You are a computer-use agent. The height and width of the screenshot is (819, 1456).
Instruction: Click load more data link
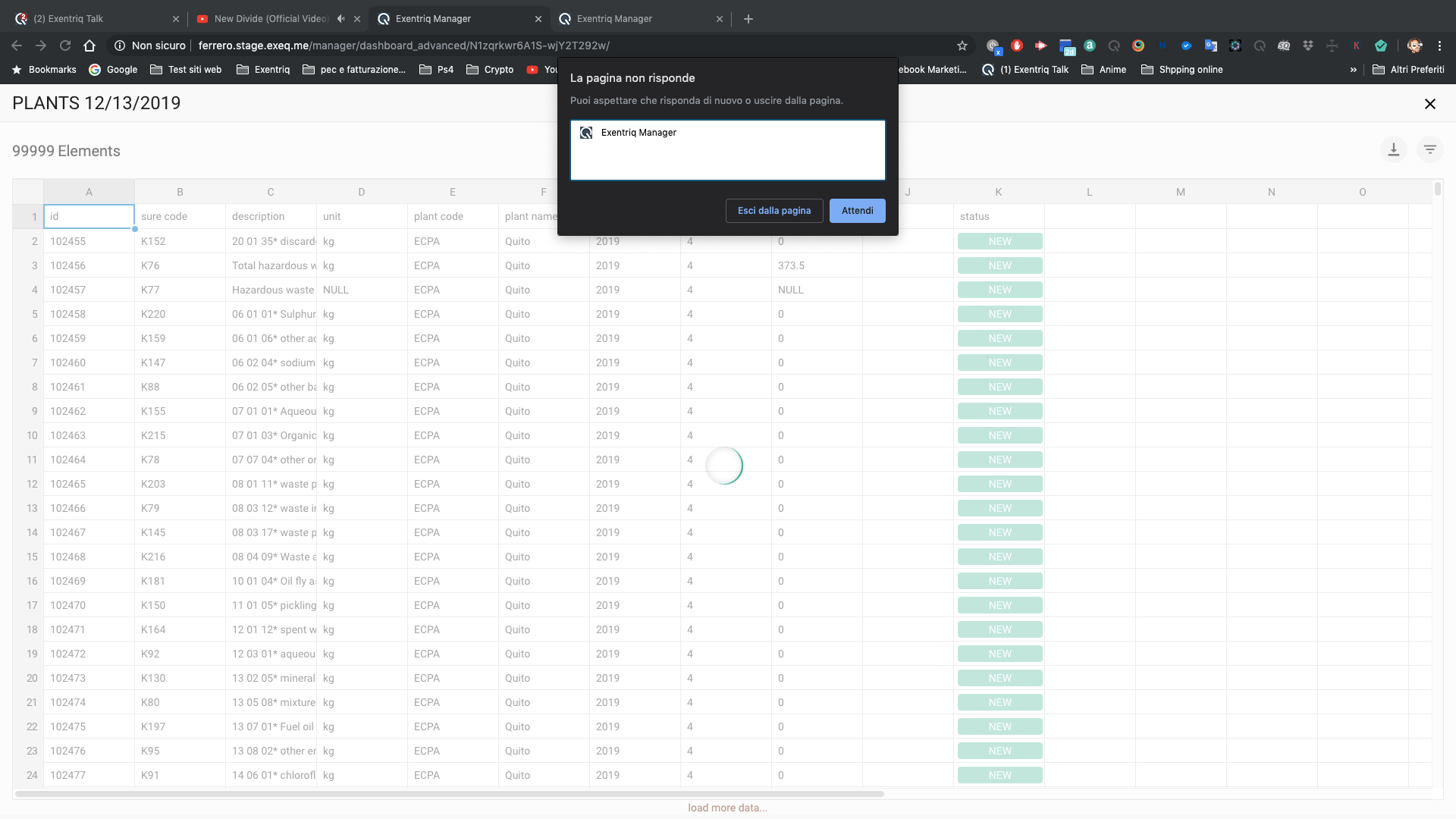[x=727, y=808]
